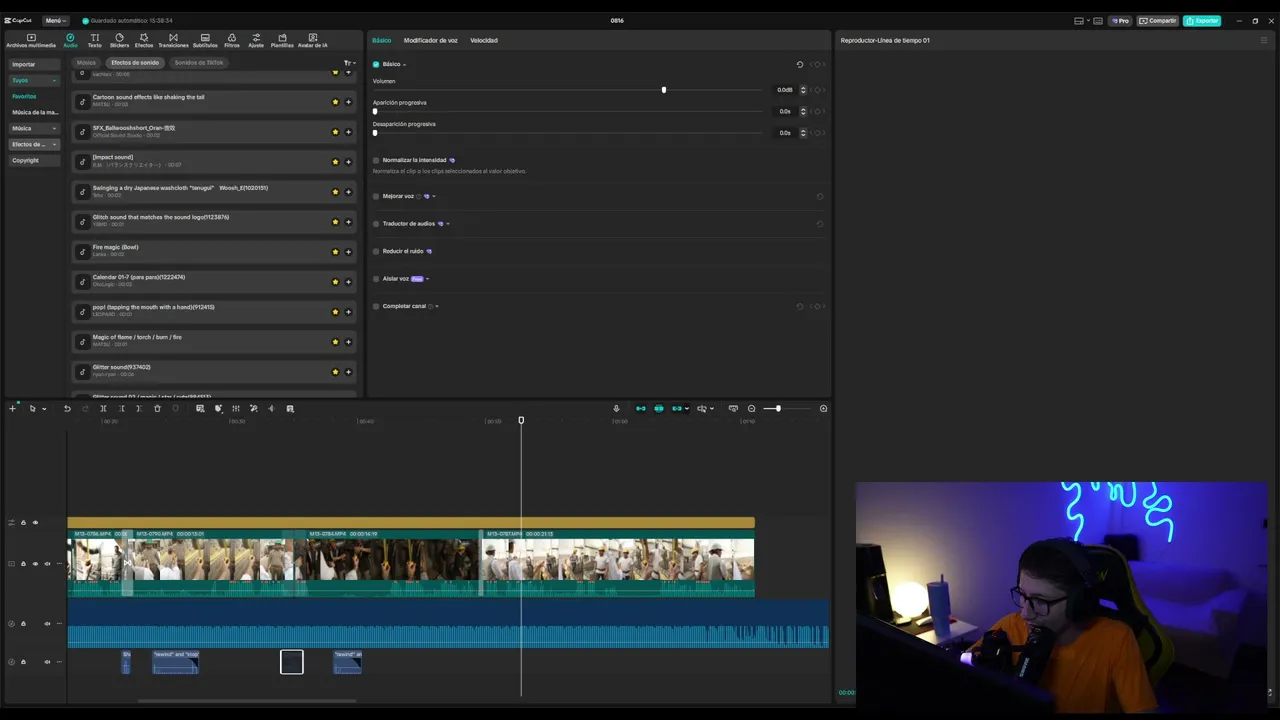Open the Transiciones panel
1280x720 pixels.
coord(173,40)
